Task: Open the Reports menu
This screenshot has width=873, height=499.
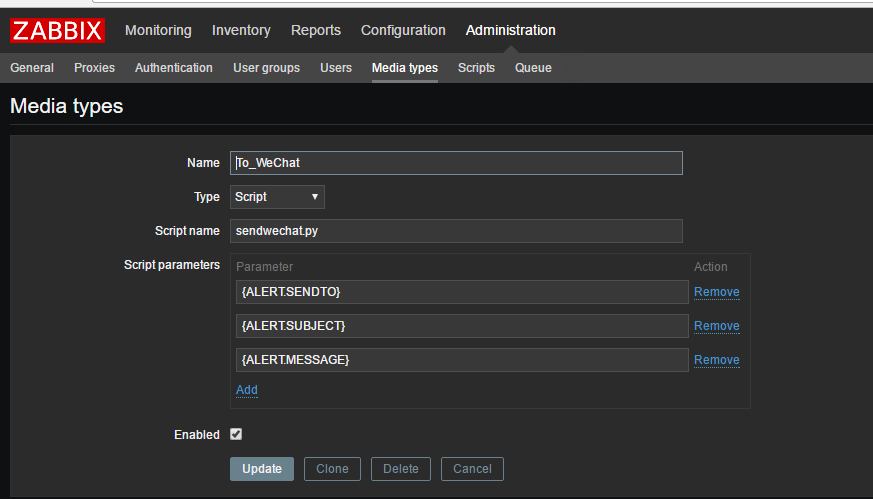Action: [316, 30]
